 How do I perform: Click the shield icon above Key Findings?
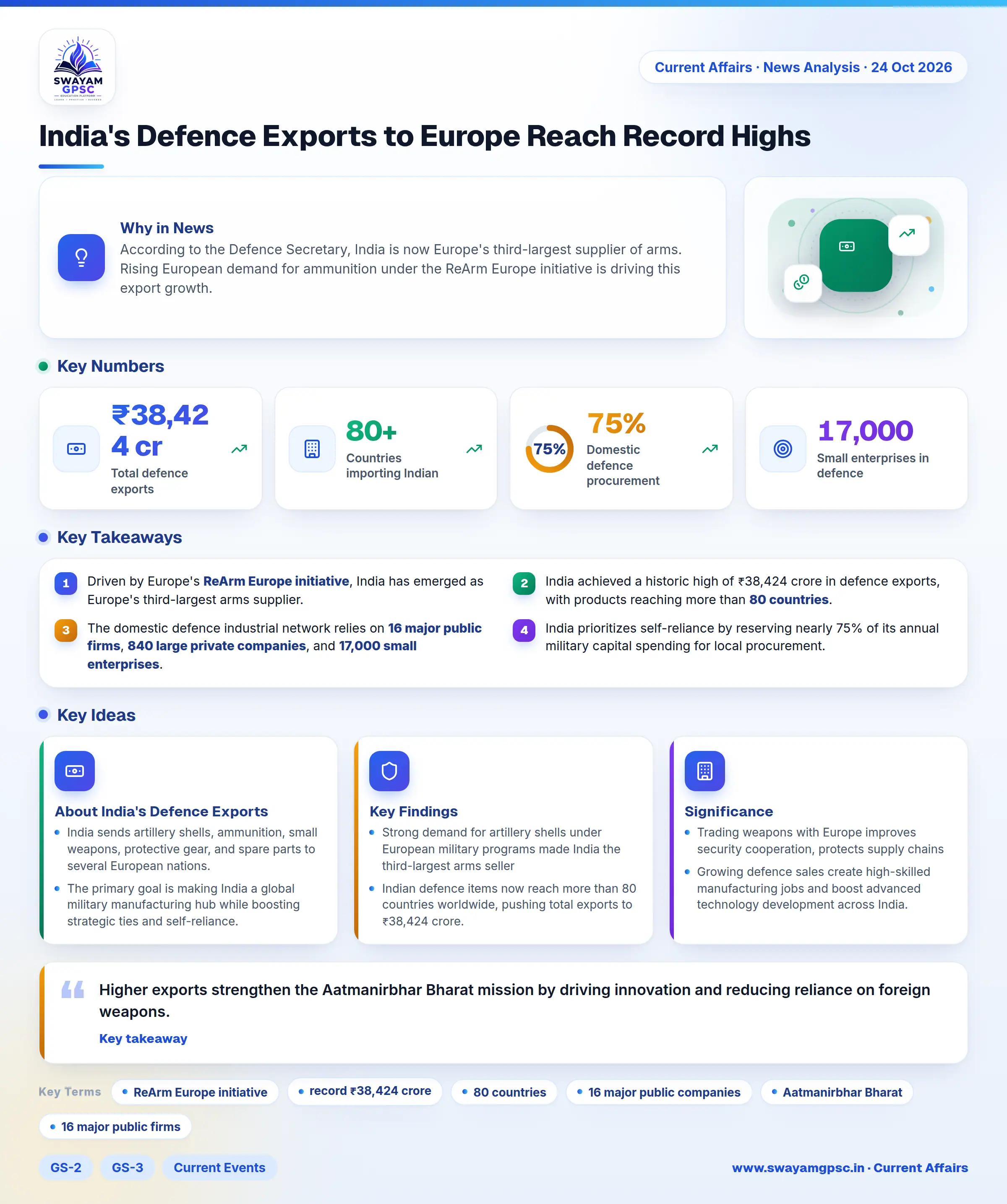(x=389, y=771)
